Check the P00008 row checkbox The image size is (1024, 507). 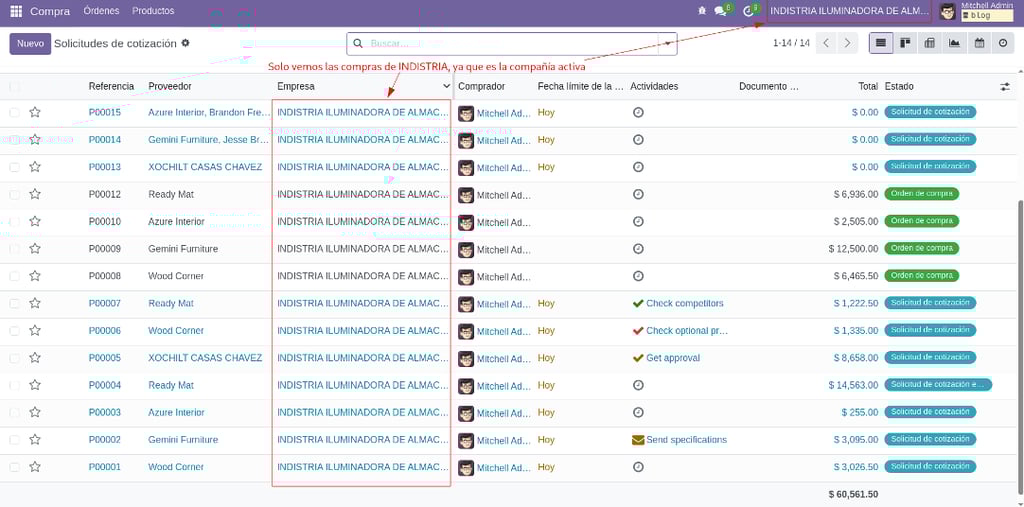[x=14, y=276]
